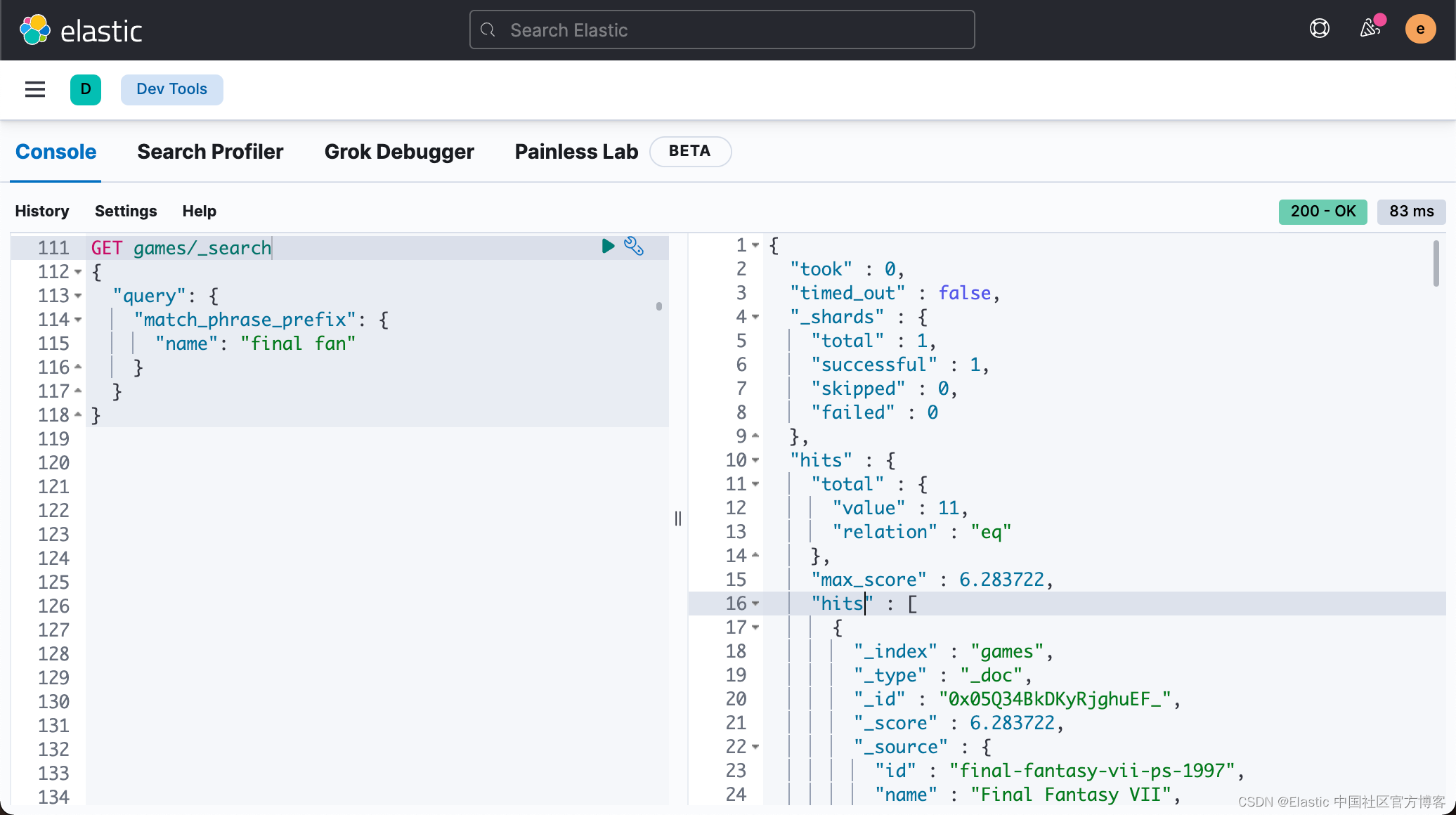Click the orange user avatar 'e'

(x=1420, y=29)
